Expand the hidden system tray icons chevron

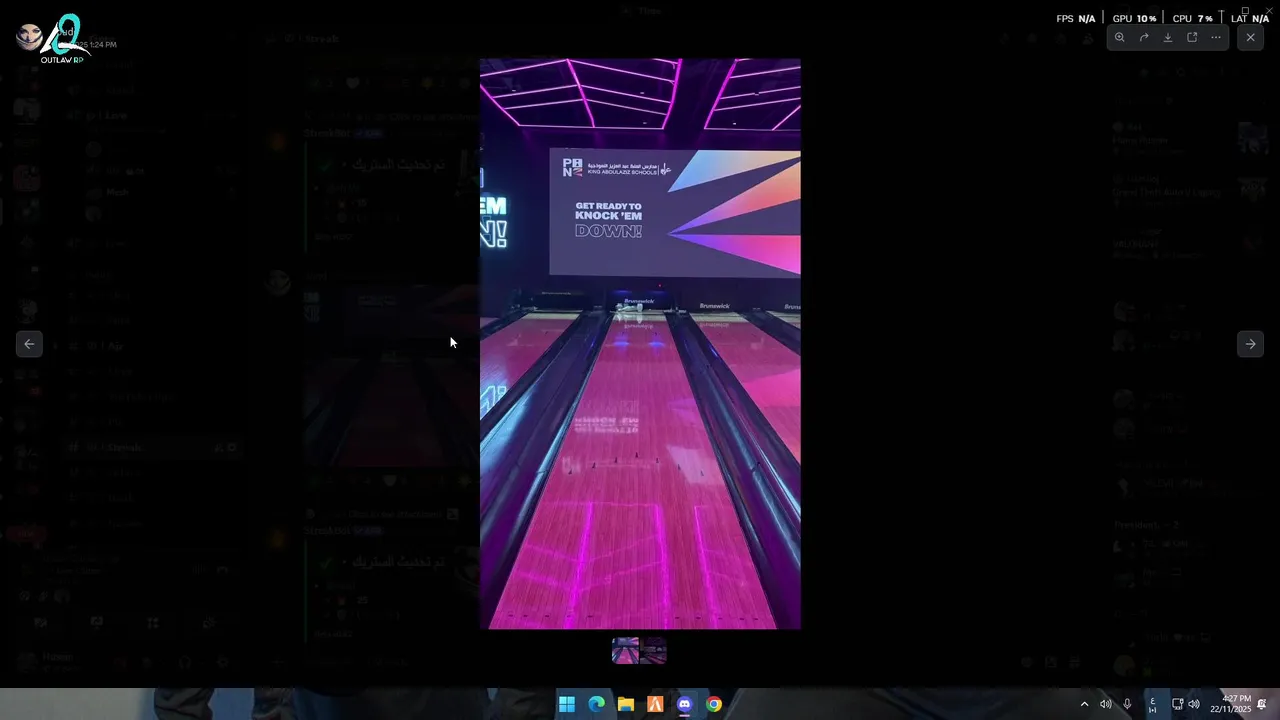pos(1084,704)
